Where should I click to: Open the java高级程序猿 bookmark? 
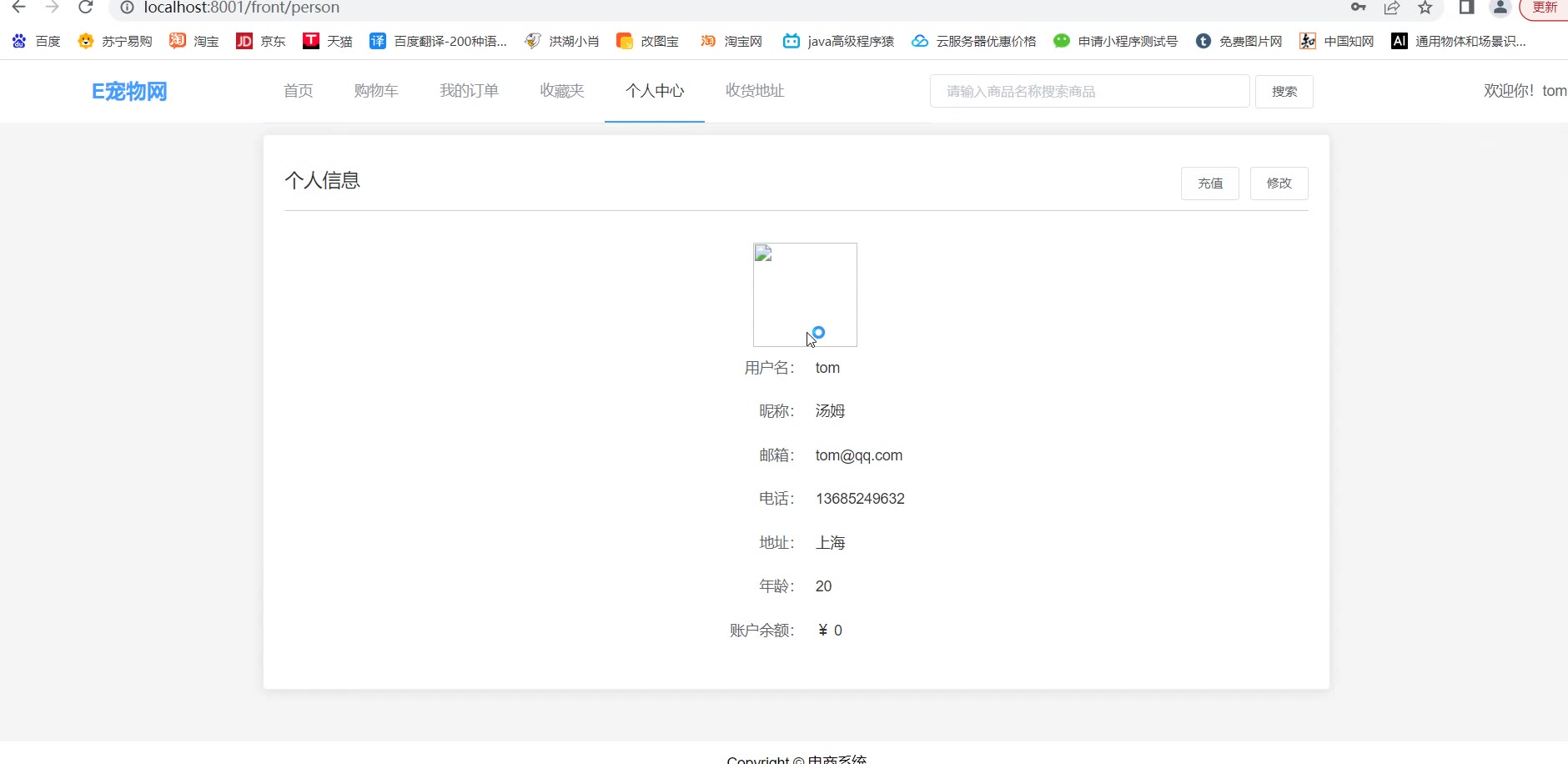coord(838,41)
